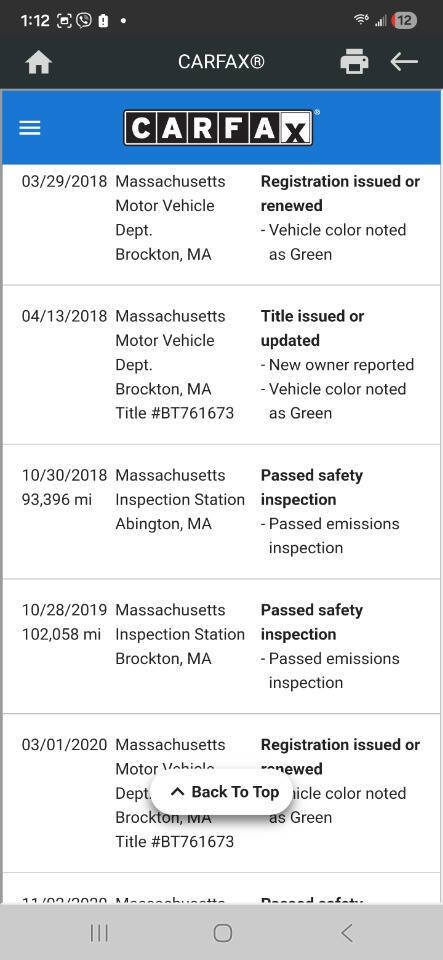
Task: Tap the battery indicator in status bar
Action: pos(404,20)
